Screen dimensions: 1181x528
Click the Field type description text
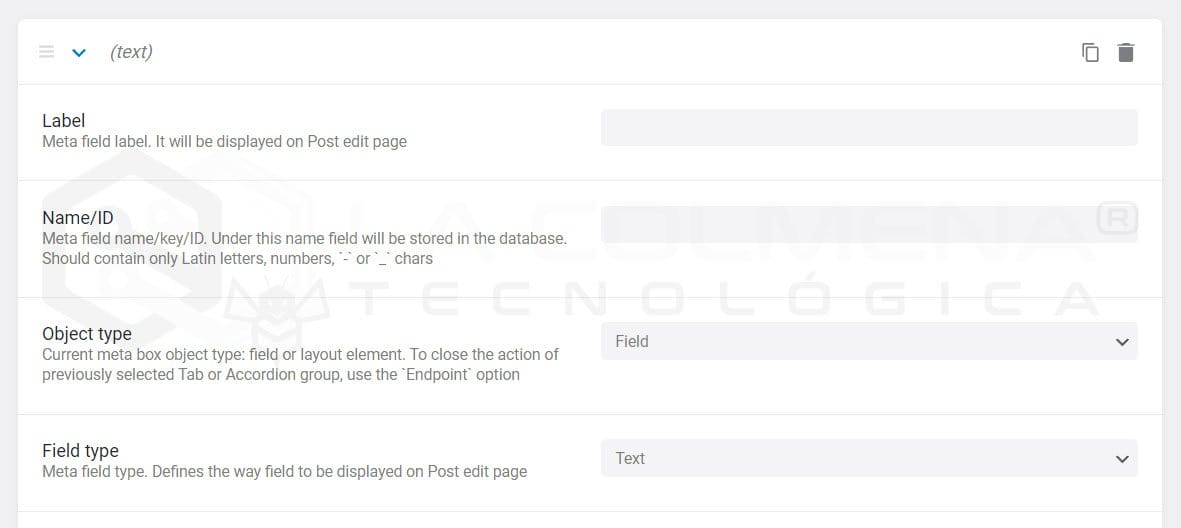(x=284, y=471)
